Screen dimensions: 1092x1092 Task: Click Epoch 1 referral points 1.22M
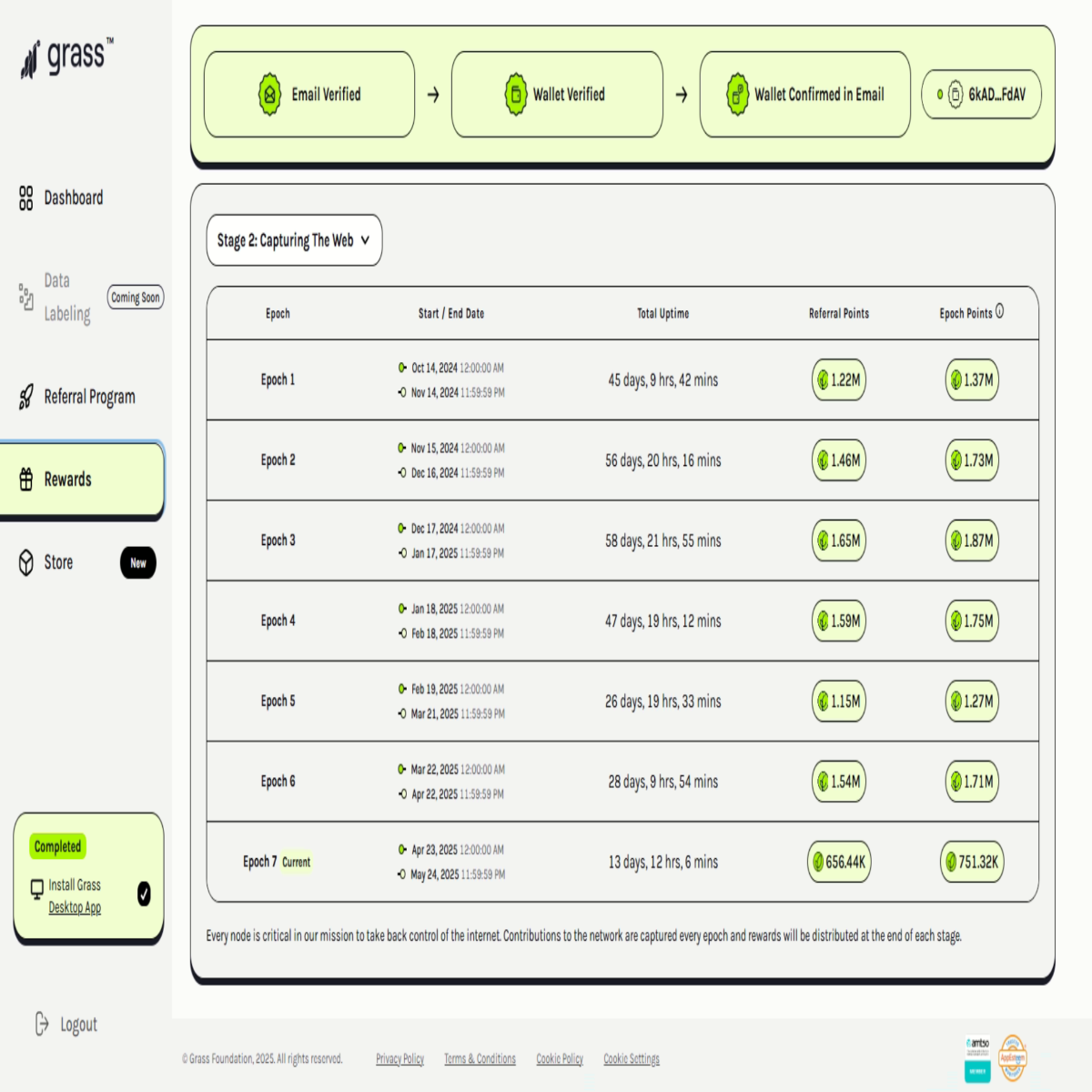click(x=839, y=379)
